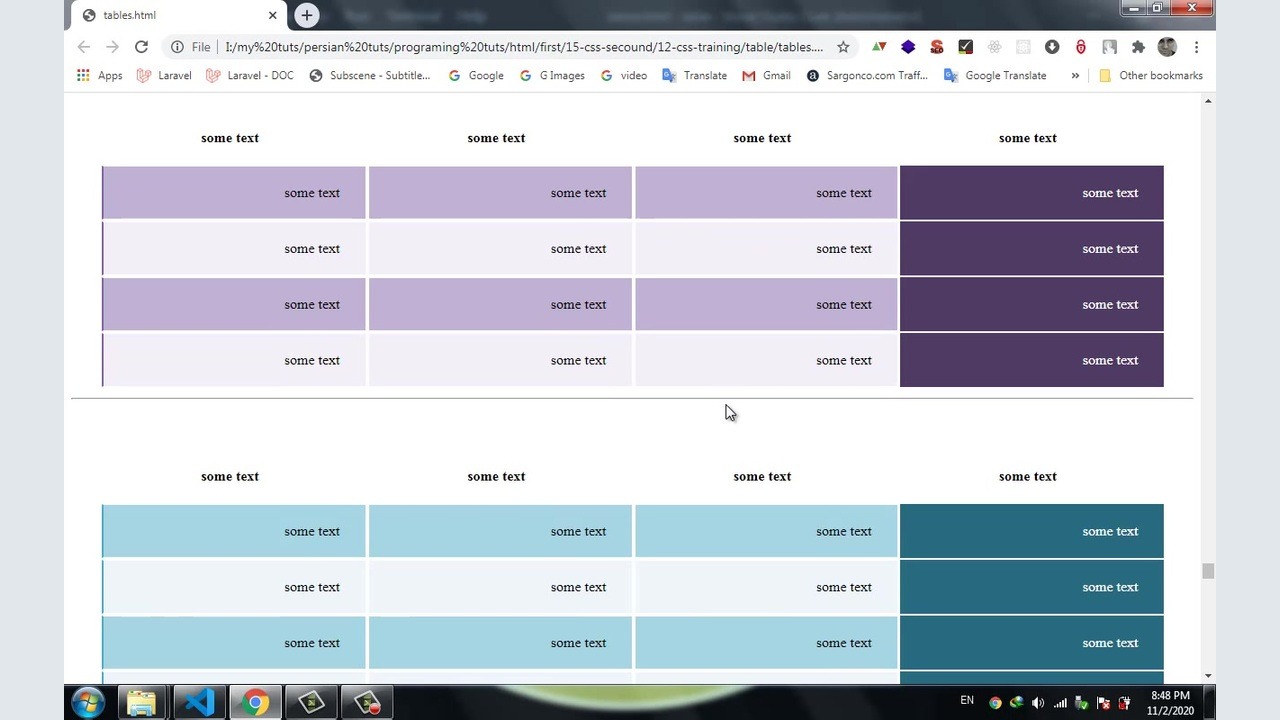The height and width of the screenshot is (720, 1280).
Task: Click the dark purple cell in the first row
Action: (x=1032, y=193)
